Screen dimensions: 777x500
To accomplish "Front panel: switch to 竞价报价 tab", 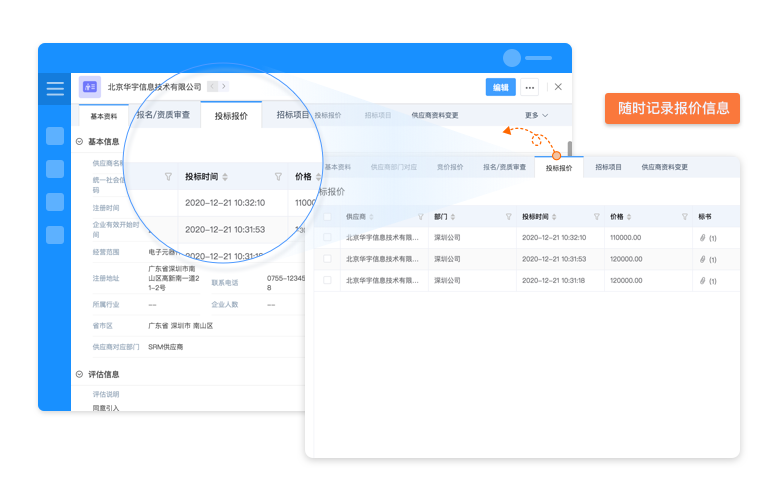I will point(449,167).
